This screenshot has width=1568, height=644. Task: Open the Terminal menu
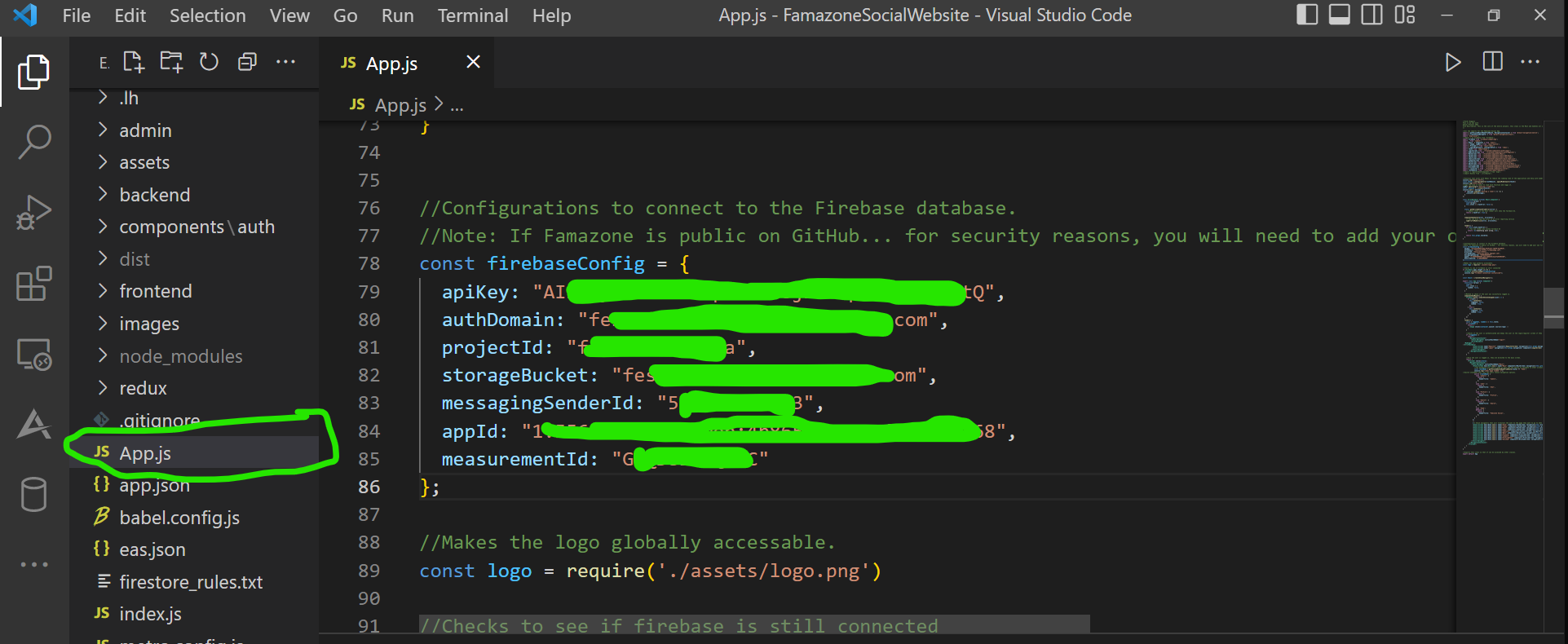[x=473, y=15]
